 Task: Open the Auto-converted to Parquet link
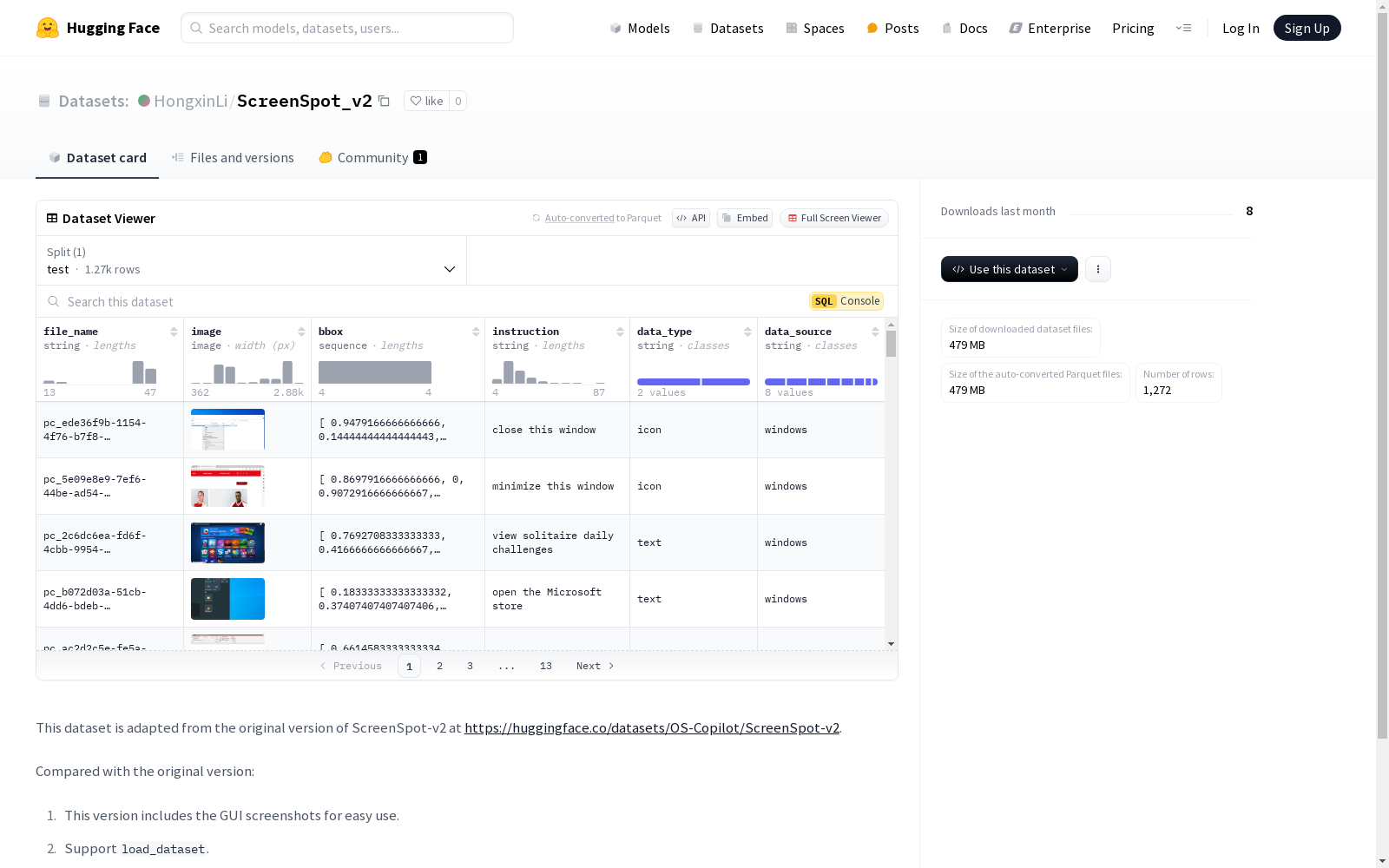602,218
